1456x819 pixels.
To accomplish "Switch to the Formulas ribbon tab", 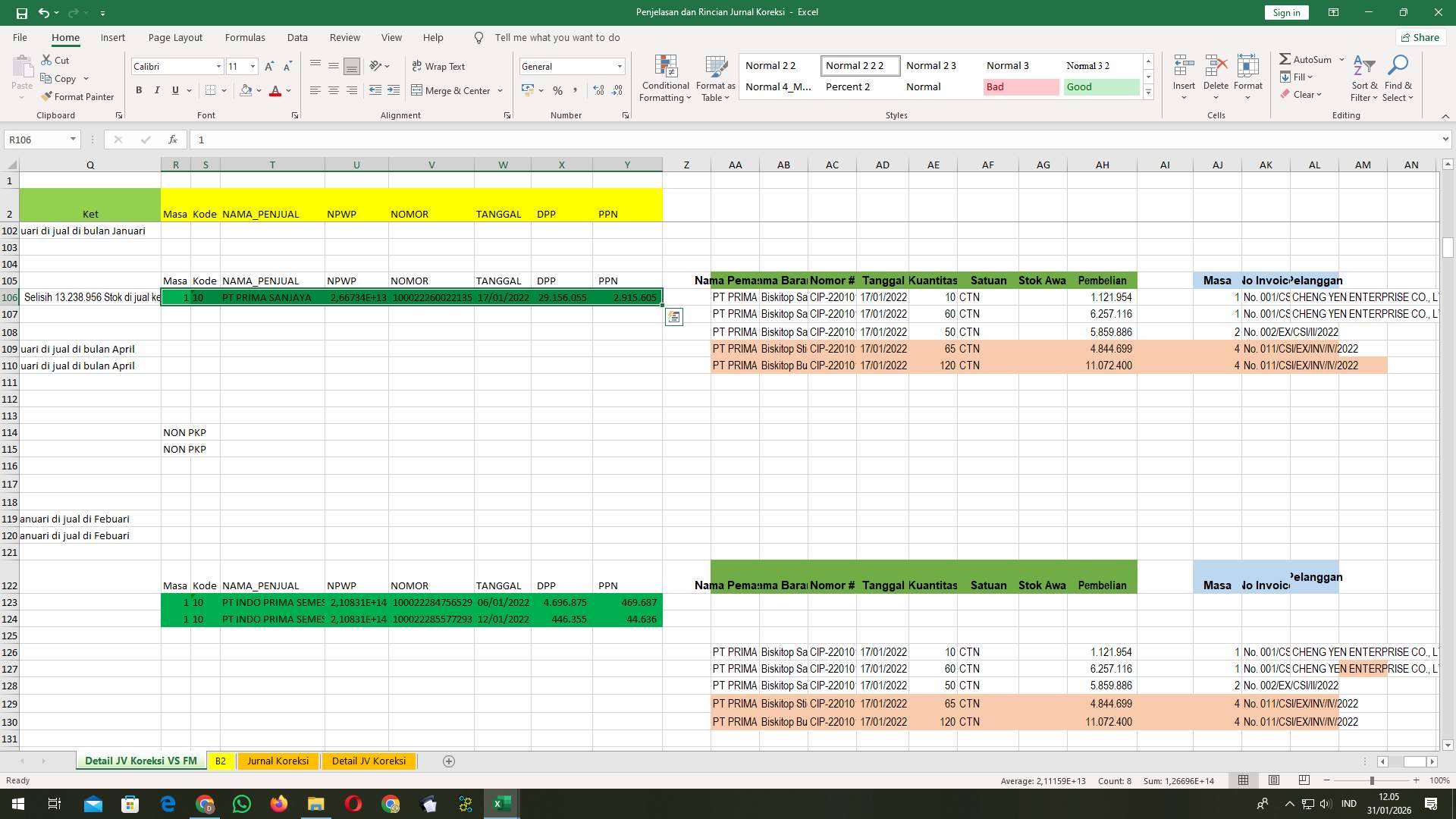I will tap(245, 37).
